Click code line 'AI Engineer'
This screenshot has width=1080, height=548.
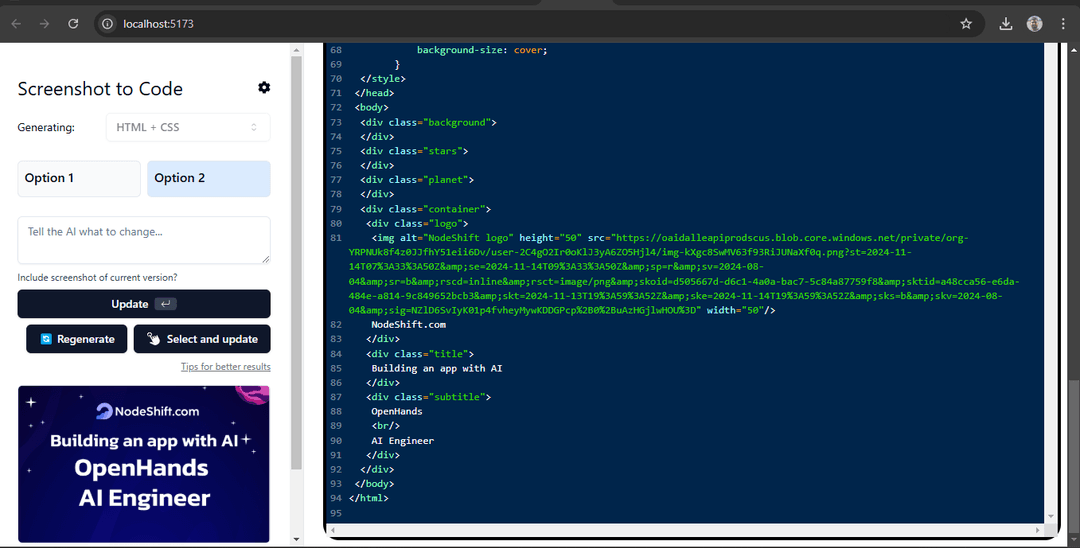click(x=402, y=441)
